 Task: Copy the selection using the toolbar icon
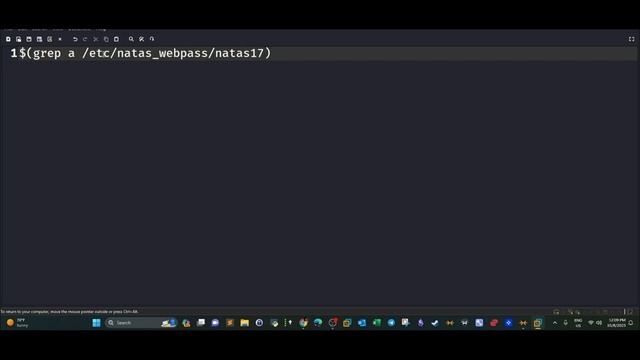pyautogui.click(x=106, y=39)
